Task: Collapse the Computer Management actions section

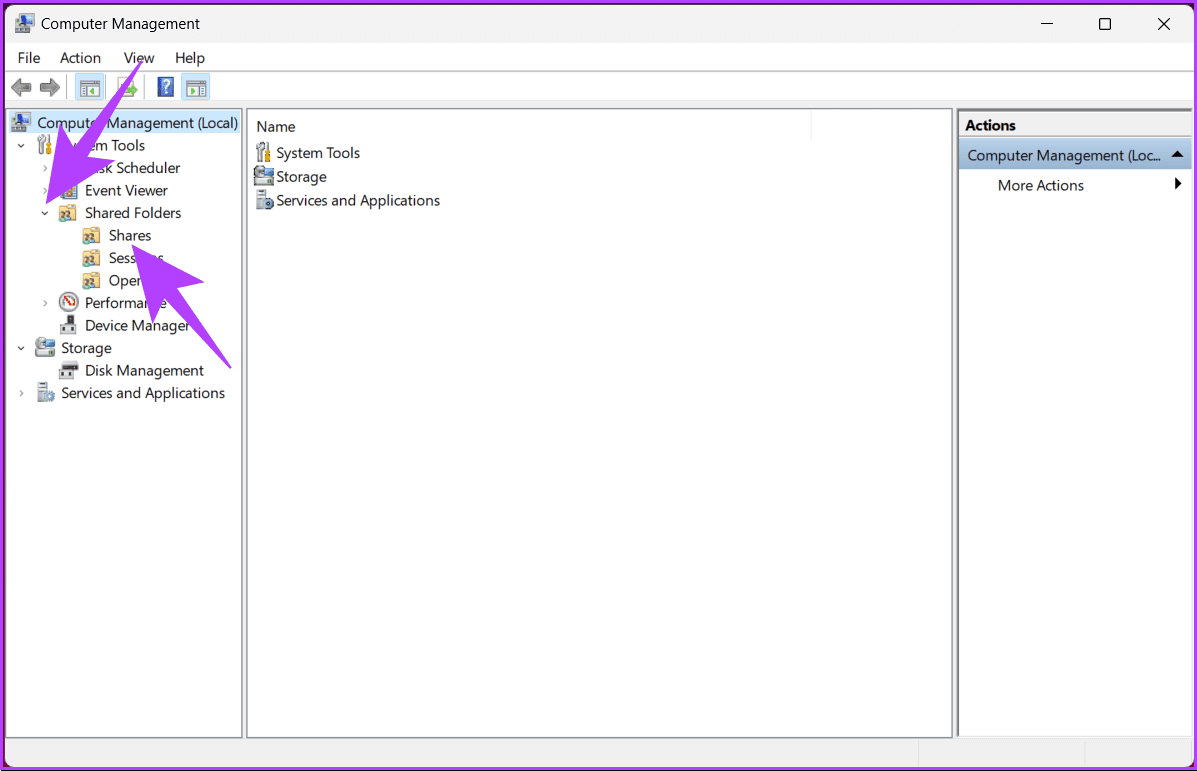Action: 1177,155
